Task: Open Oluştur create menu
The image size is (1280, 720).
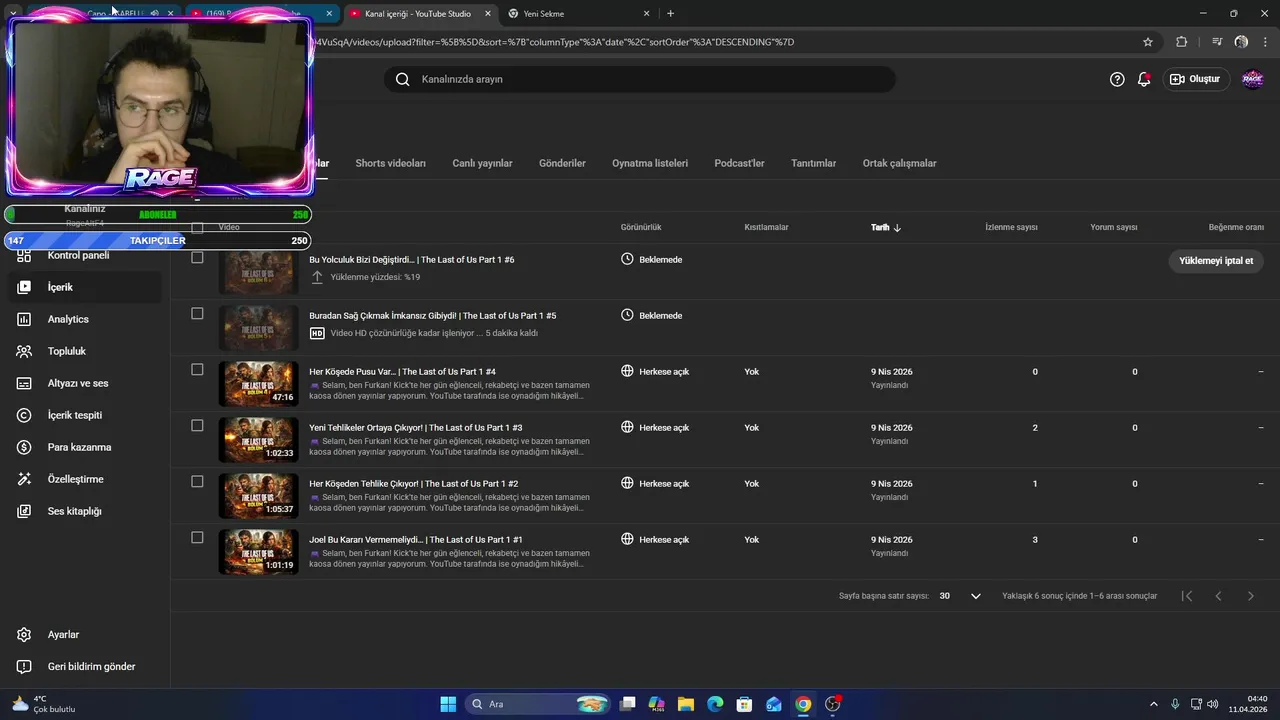Action: pyautogui.click(x=1196, y=79)
